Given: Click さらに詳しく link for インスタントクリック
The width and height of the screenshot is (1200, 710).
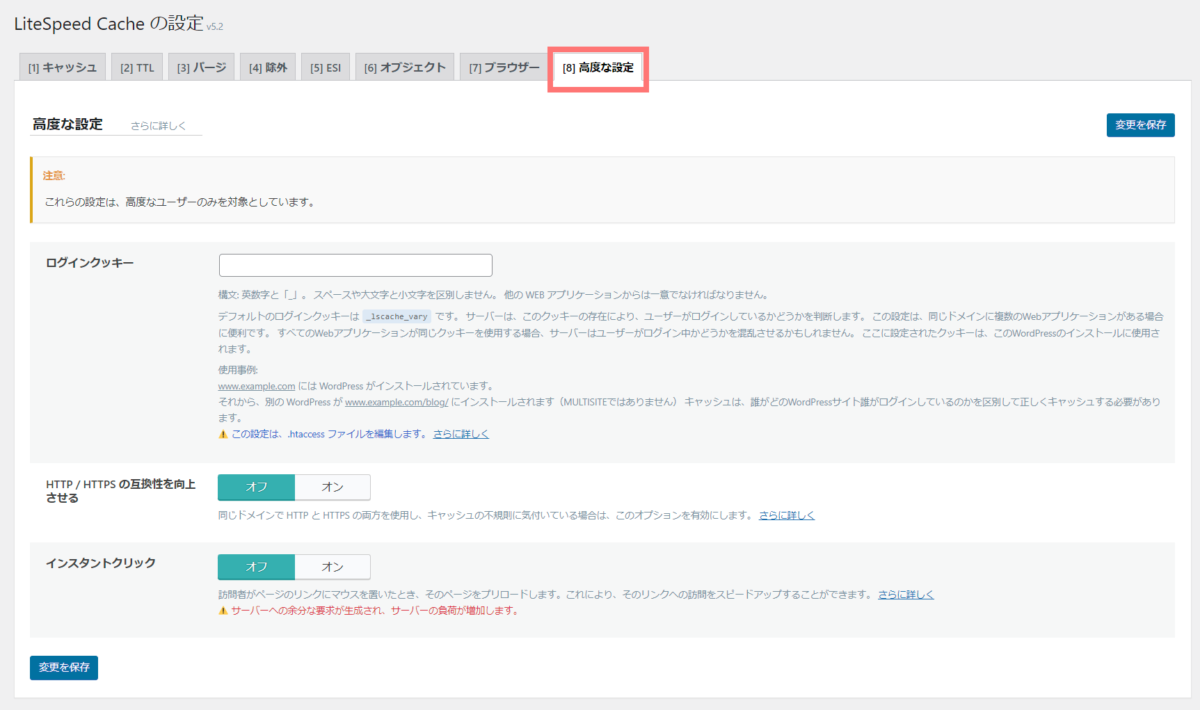Looking at the screenshot, I should click(x=906, y=593).
